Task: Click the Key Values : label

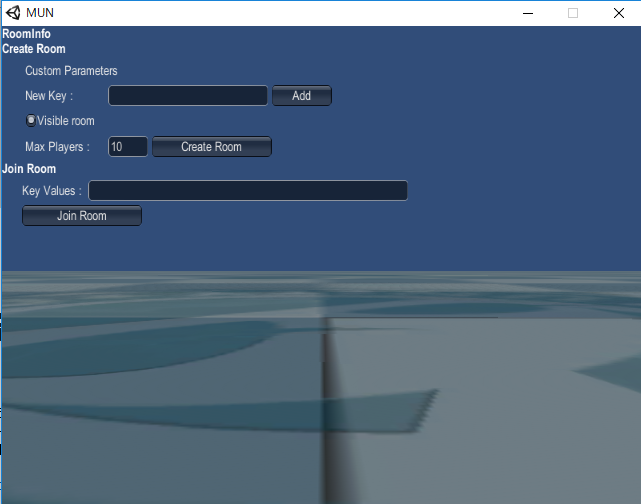Action: coord(52,190)
